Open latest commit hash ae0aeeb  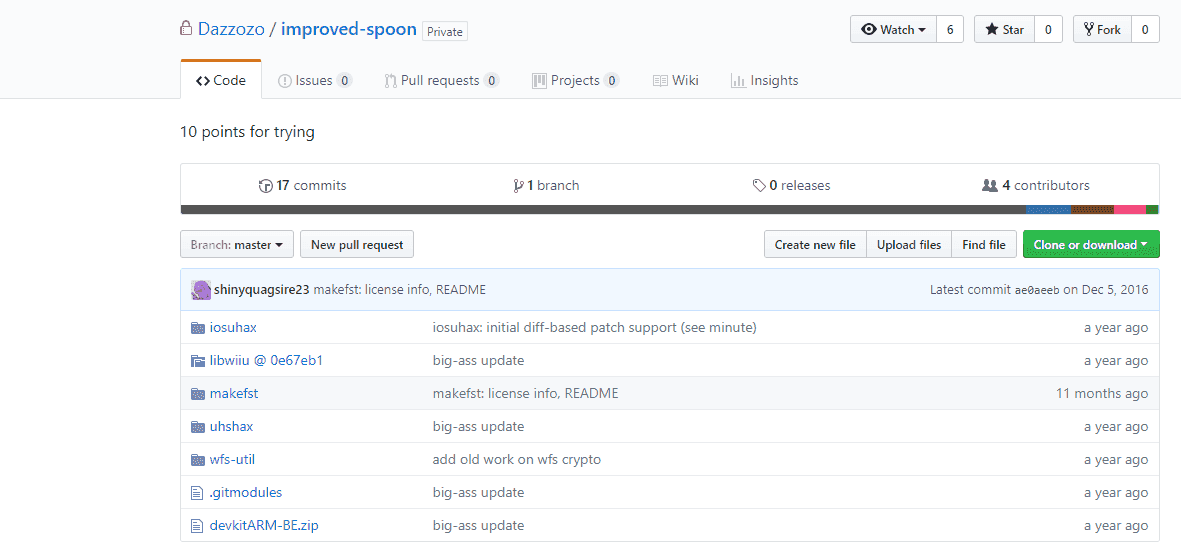[x=1037, y=290]
